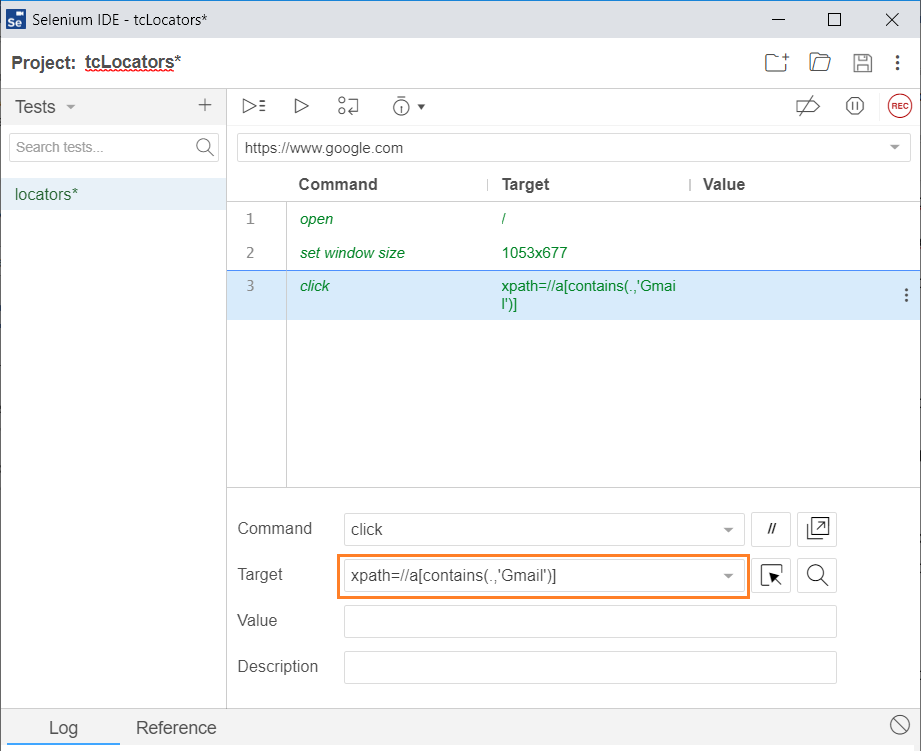Open the base URL dropdown arrow
The image size is (923, 751).
point(894,148)
